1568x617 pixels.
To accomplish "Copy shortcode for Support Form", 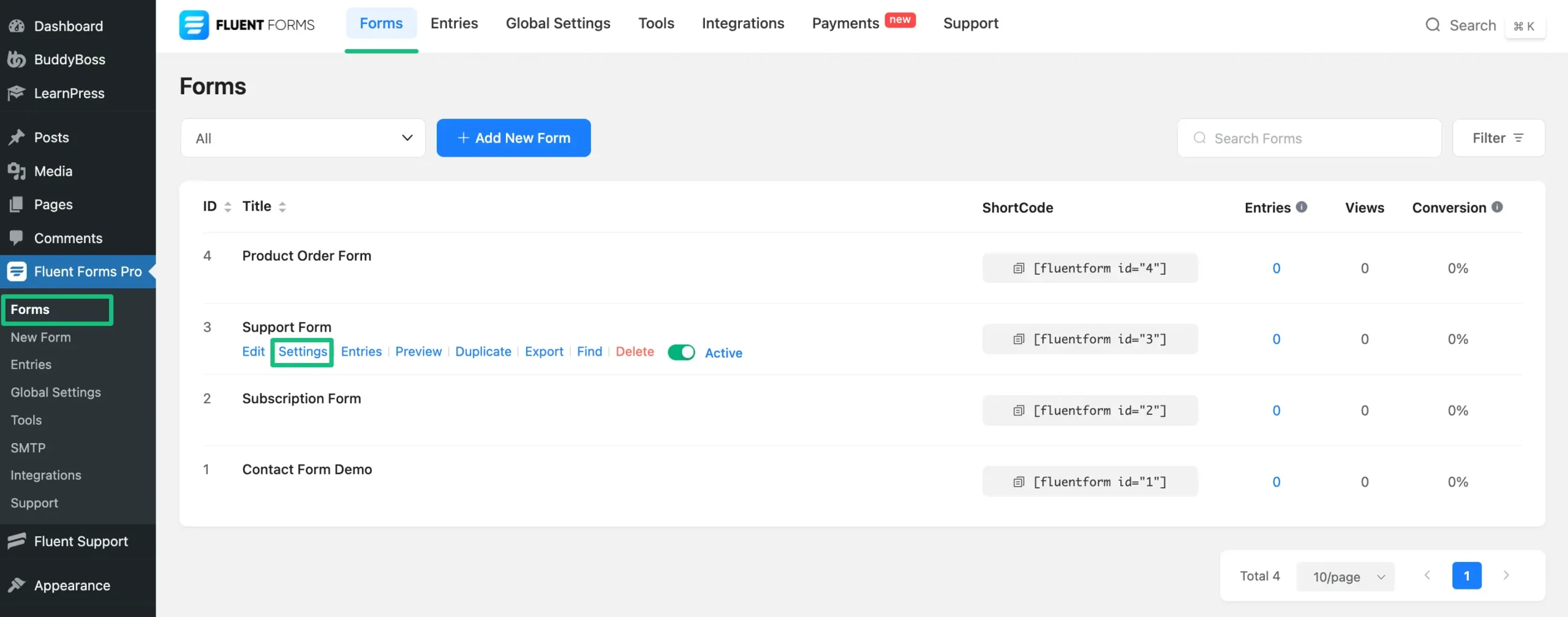I will 1019,338.
